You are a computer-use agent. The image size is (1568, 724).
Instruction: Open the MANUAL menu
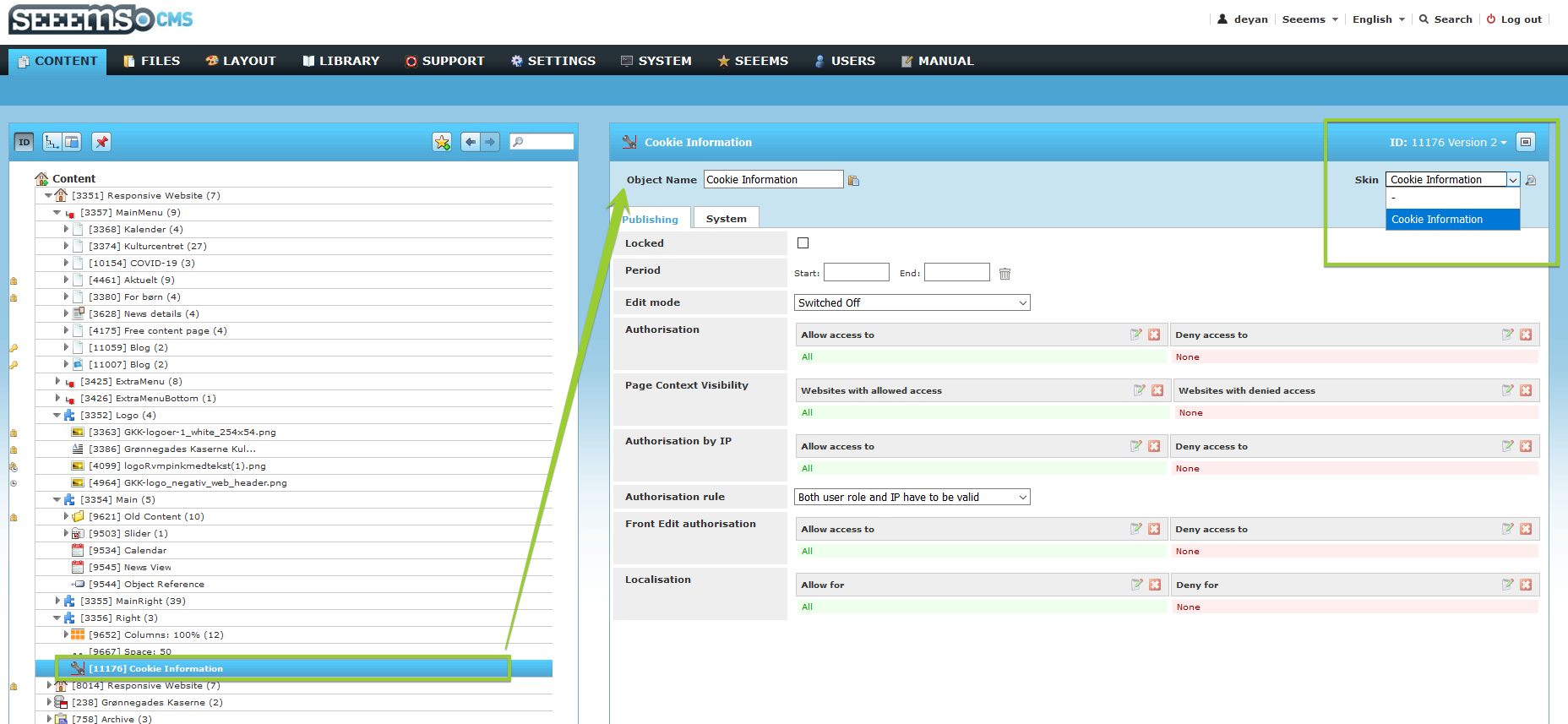click(x=938, y=61)
